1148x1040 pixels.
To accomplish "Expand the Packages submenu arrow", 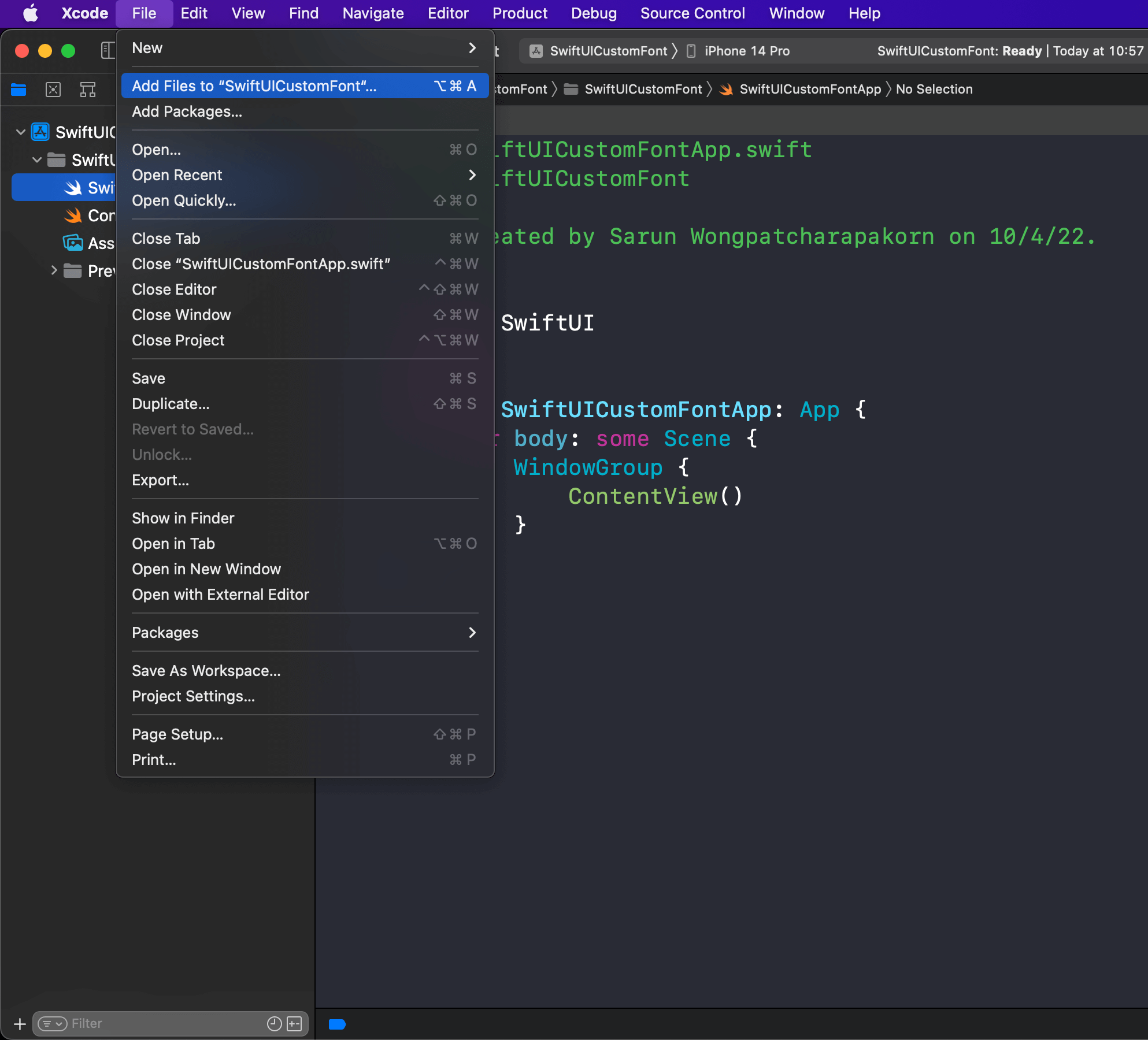I will click(470, 632).
